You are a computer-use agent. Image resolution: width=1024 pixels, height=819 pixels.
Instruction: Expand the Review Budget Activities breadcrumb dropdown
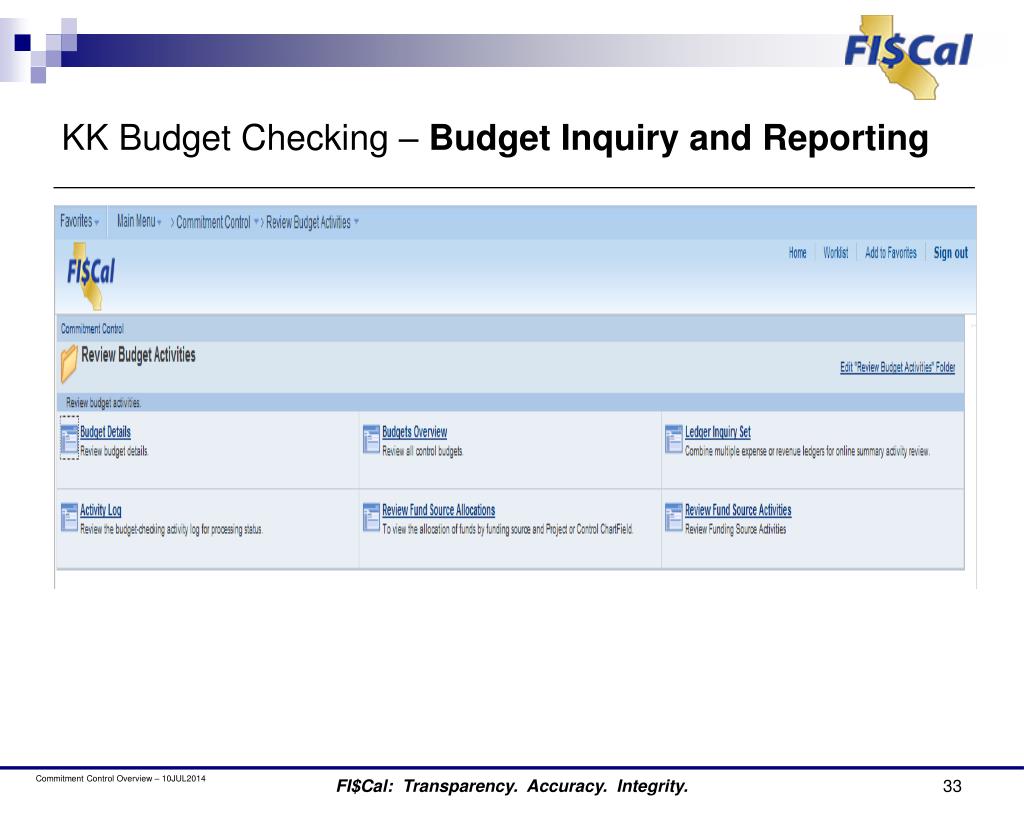point(357,222)
